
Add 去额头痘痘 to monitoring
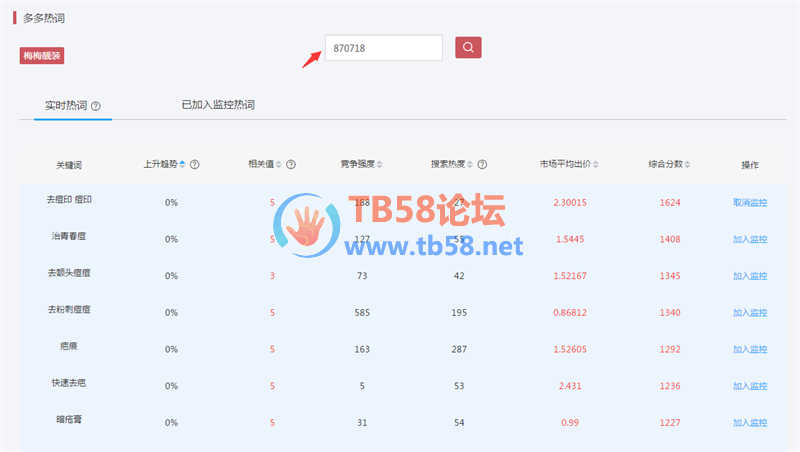click(749, 276)
